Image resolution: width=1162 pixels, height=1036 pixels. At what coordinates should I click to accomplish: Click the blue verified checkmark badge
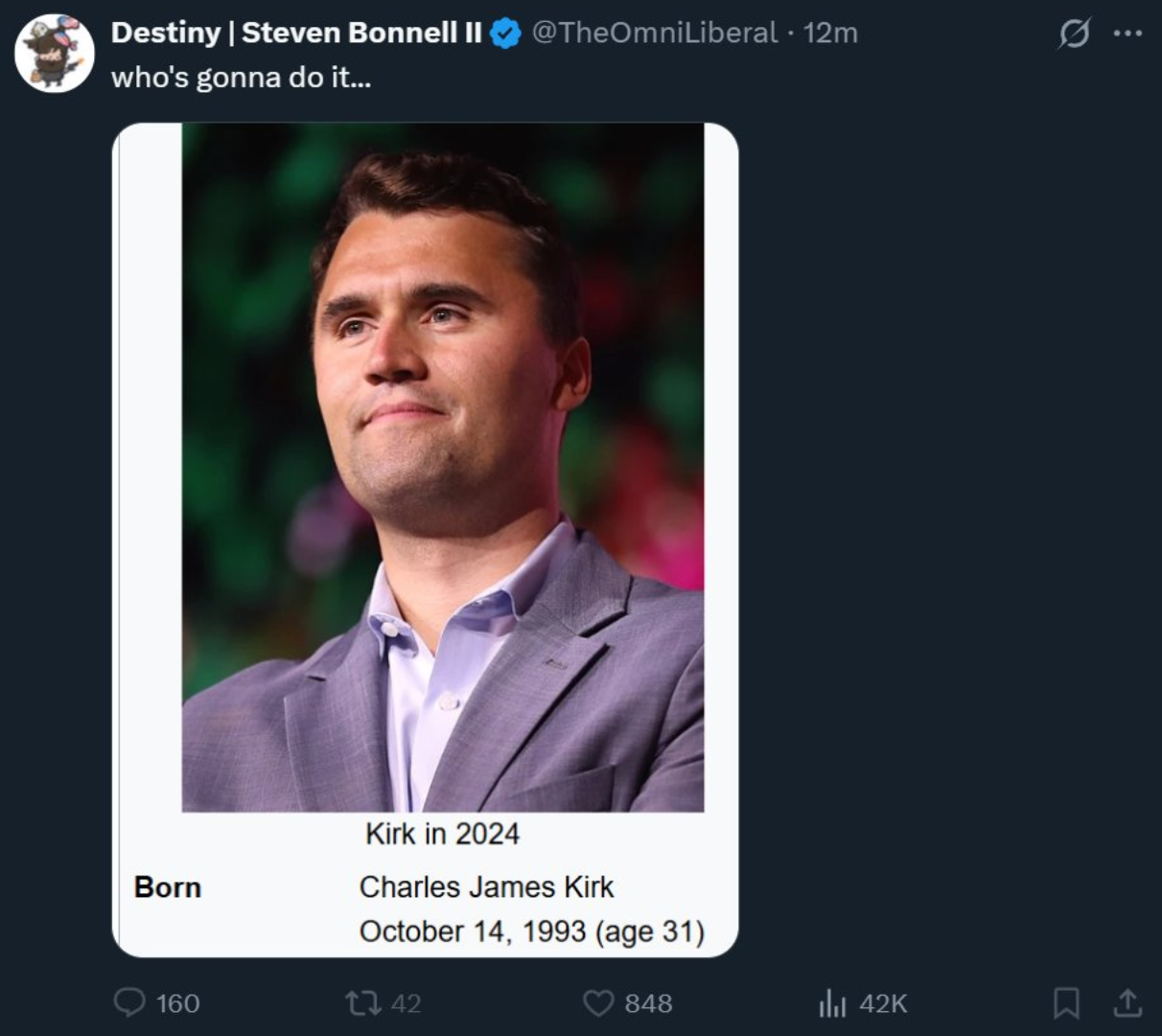click(505, 34)
